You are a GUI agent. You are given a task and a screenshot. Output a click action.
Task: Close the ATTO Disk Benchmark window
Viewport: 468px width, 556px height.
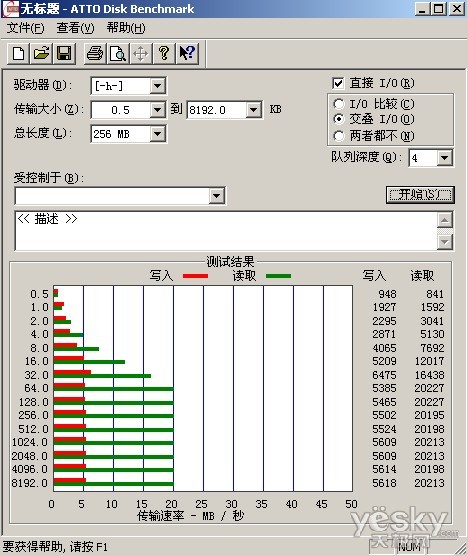(457, 9)
